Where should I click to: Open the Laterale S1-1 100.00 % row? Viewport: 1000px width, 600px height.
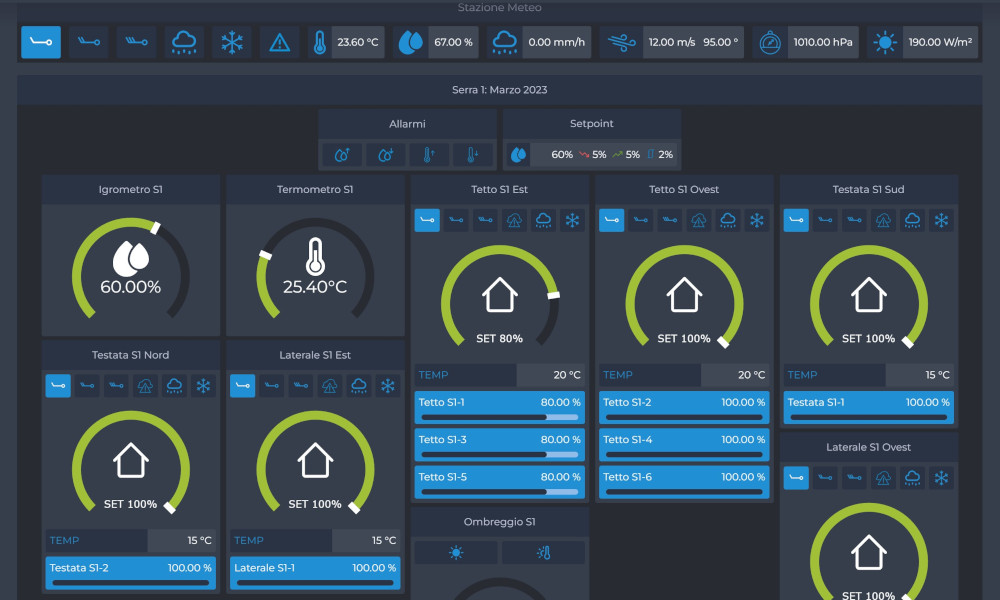[315, 573]
